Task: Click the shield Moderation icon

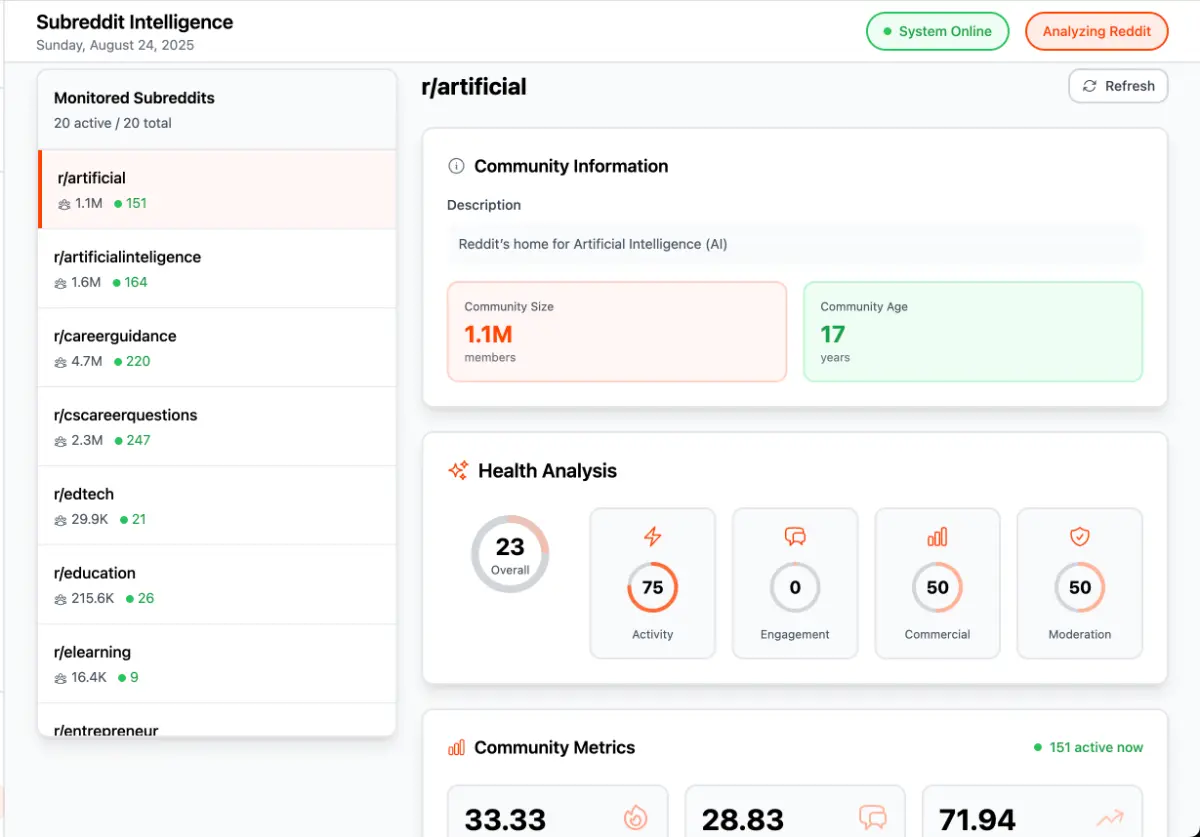Action: tap(1080, 537)
